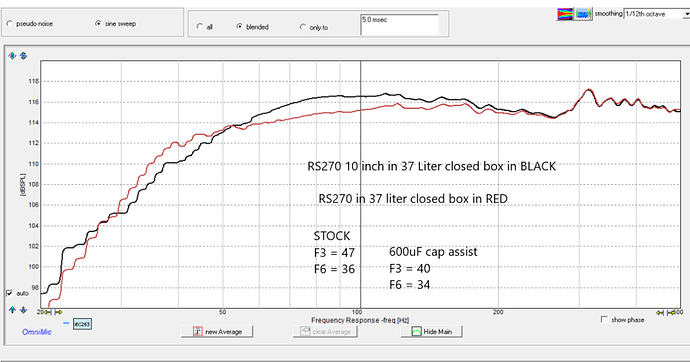Choose the 'blended' response radio option
The height and width of the screenshot is (362, 690).
239,26
